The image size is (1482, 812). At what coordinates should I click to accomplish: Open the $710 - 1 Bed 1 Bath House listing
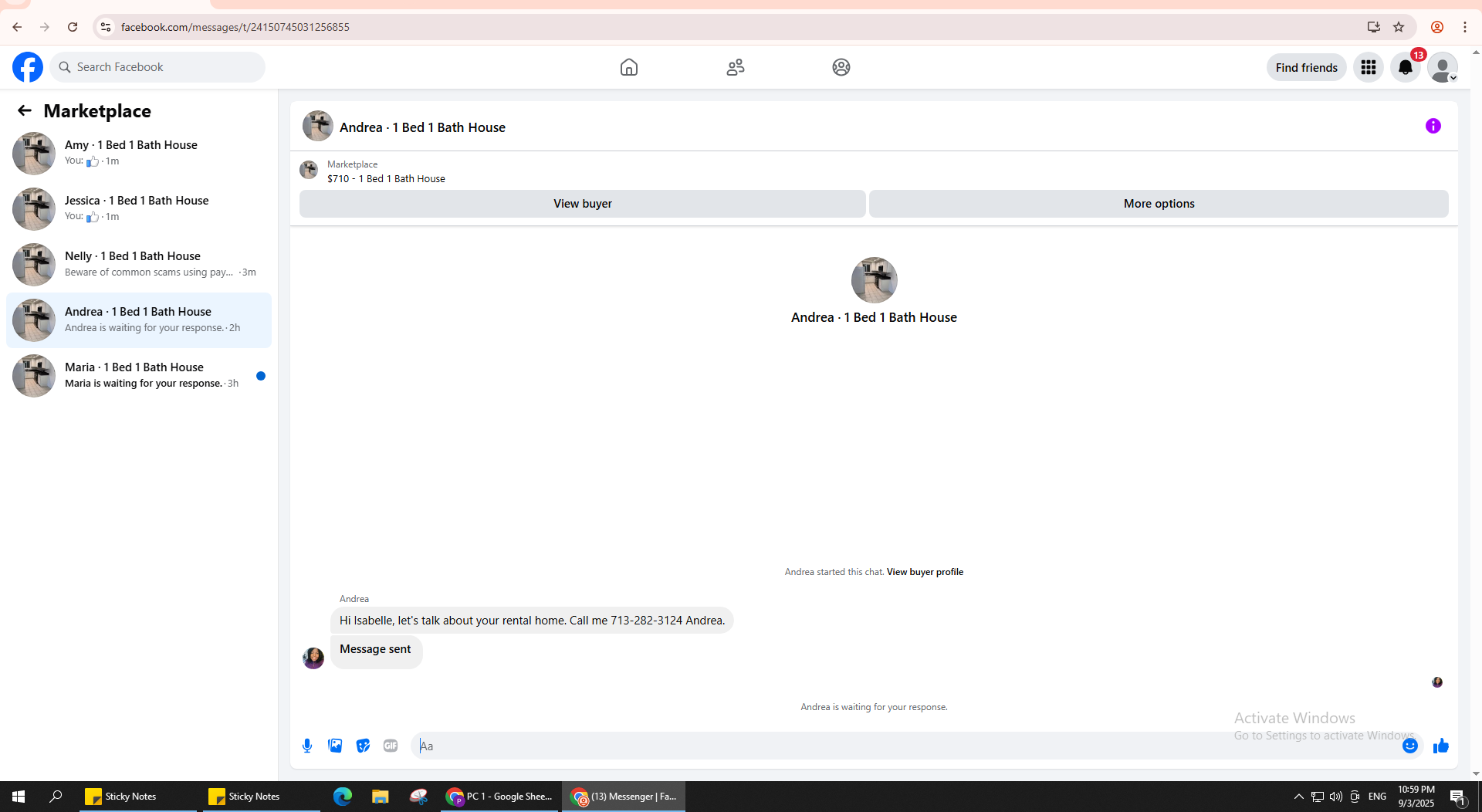[386, 178]
